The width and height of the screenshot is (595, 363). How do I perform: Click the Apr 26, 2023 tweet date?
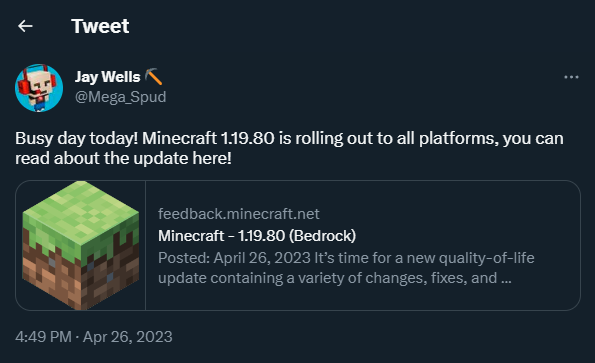coord(128,337)
